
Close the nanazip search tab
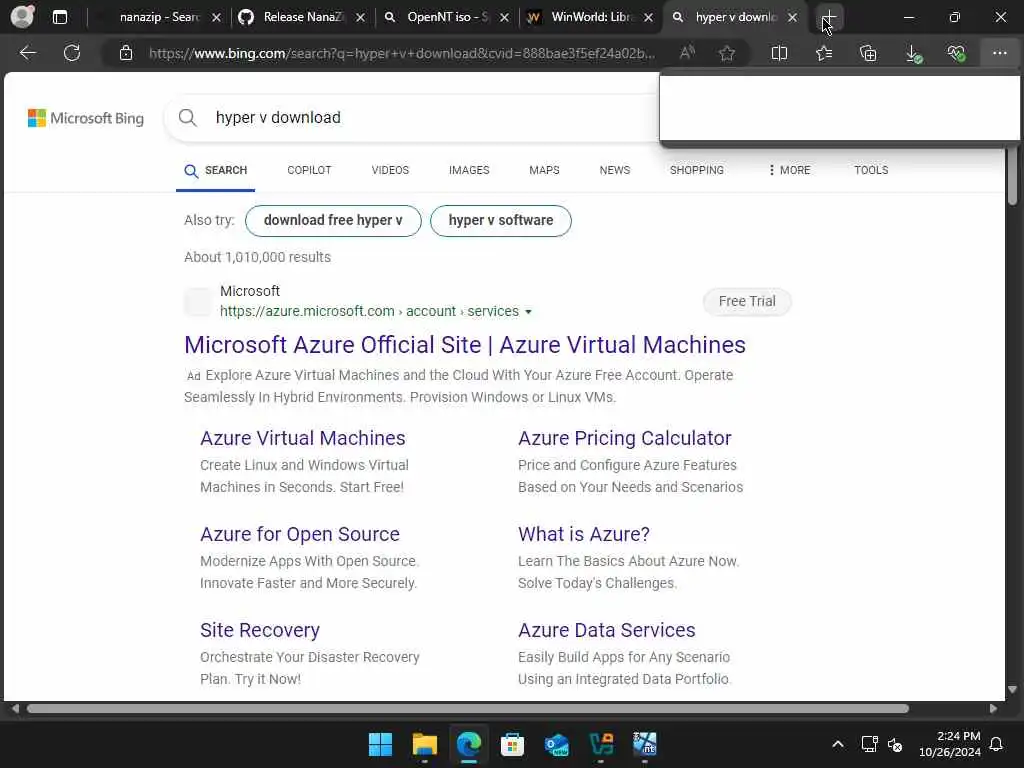coord(216,18)
